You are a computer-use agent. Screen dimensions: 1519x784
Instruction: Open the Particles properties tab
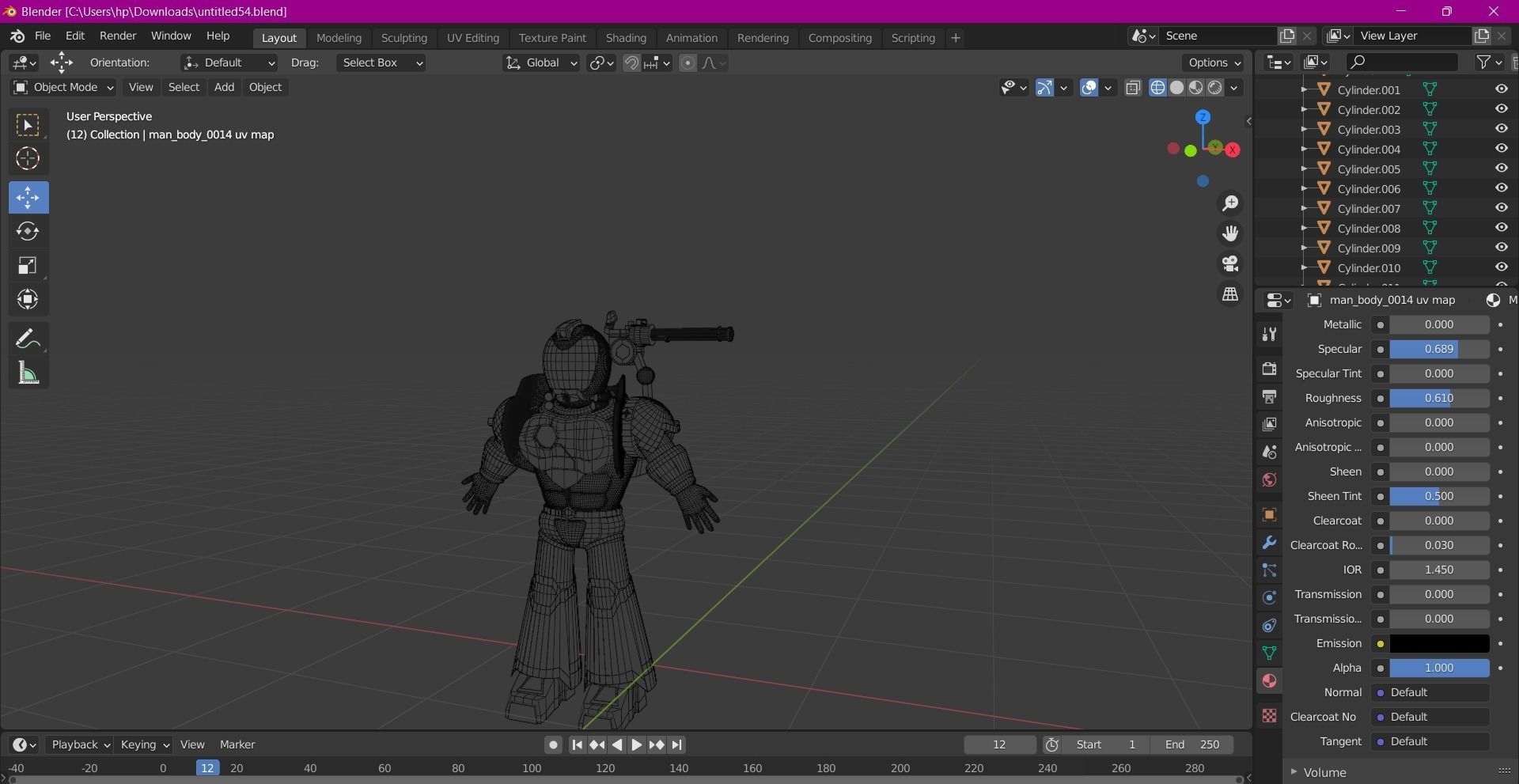(x=1269, y=570)
